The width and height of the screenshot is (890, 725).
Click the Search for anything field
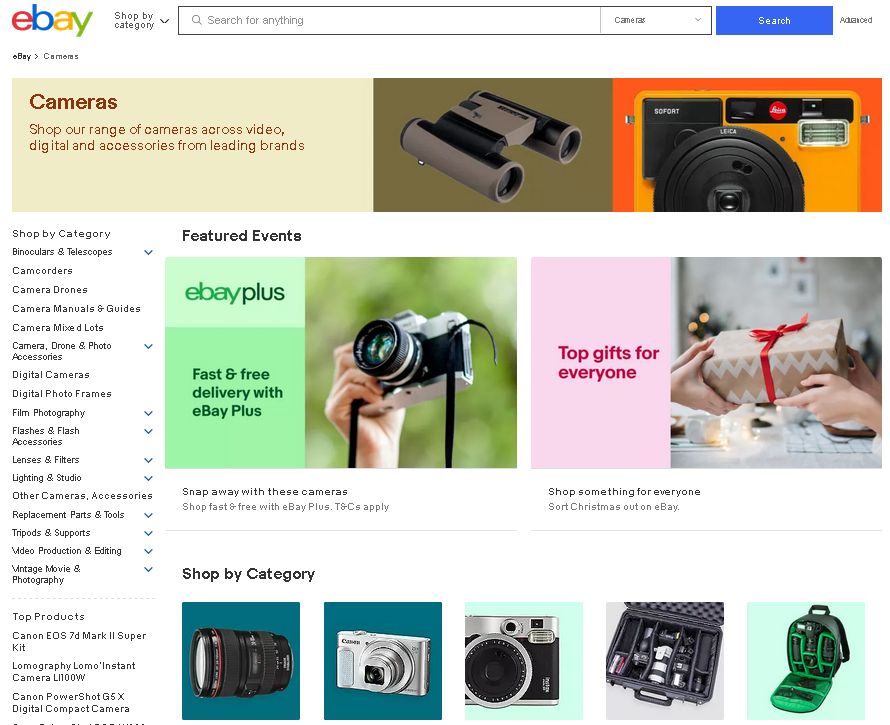[x=389, y=20]
